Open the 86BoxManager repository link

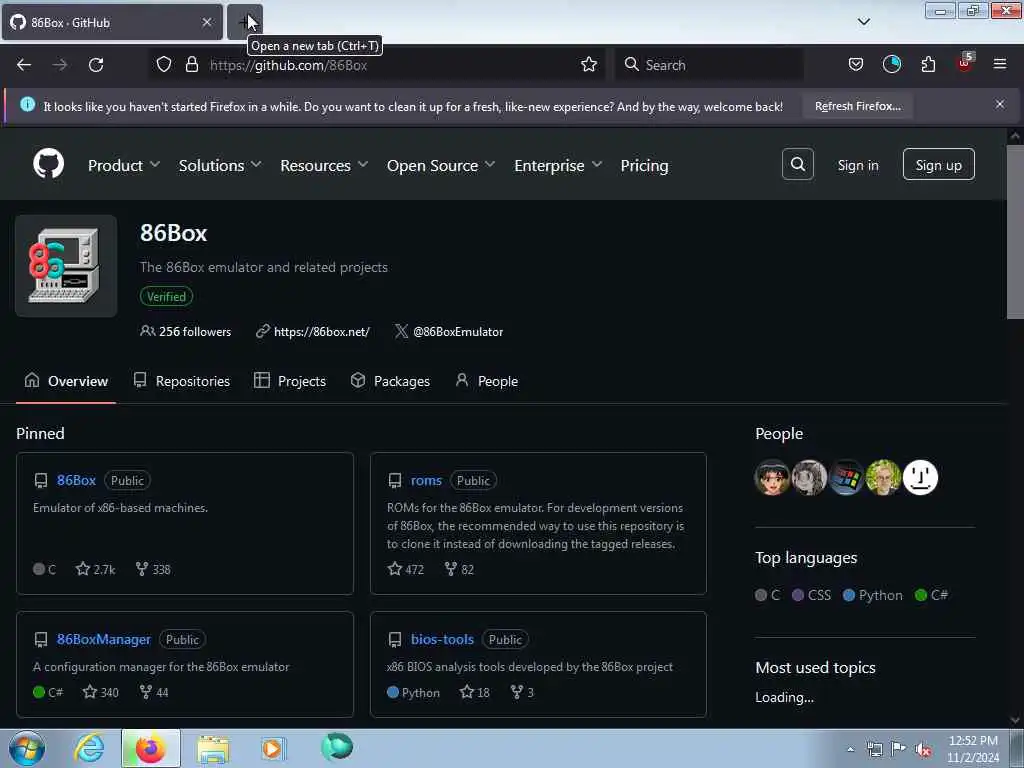(x=104, y=639)
